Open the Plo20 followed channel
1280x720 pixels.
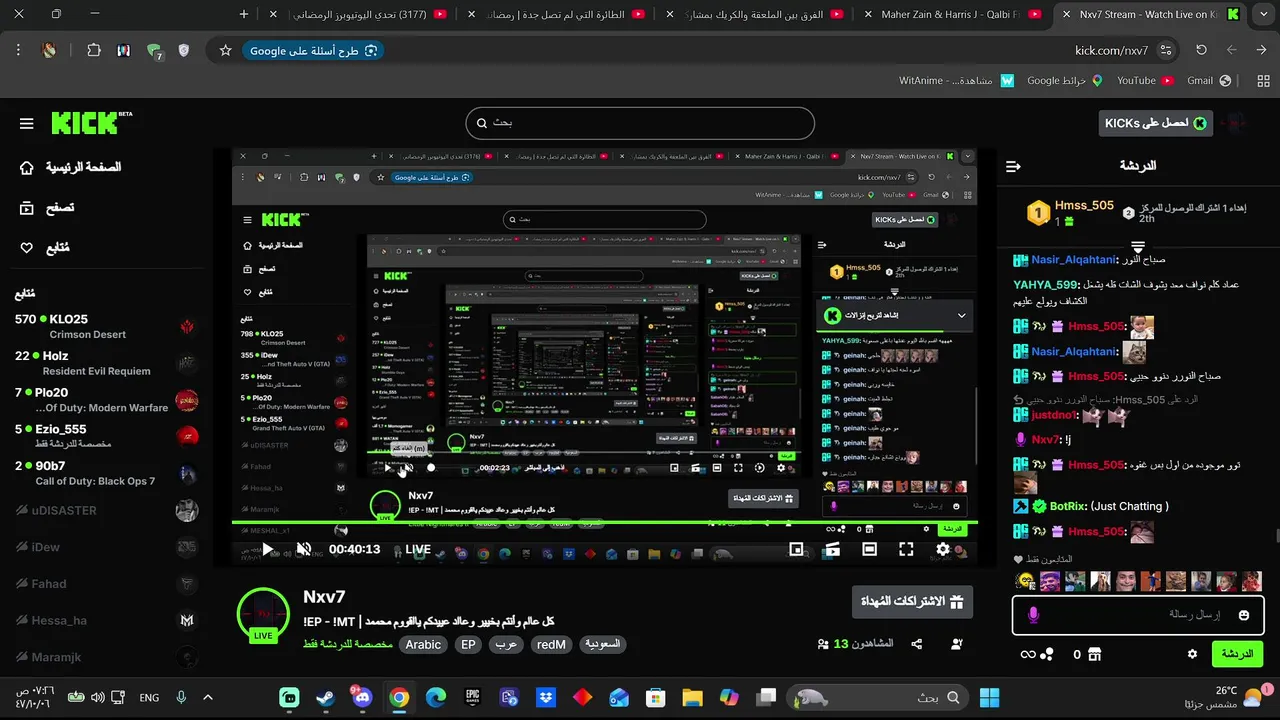tap(107, 400)
